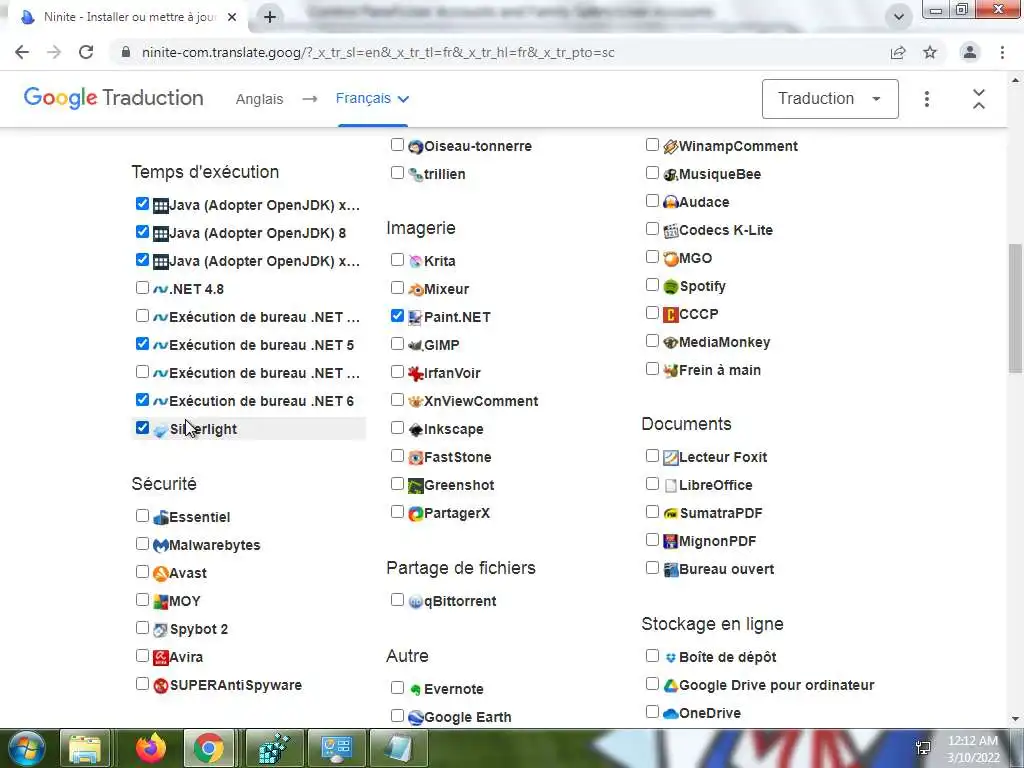Viewport: 1024px width, 768px height.
Task: Close the Ninite tab
Action: coord(232,17)
